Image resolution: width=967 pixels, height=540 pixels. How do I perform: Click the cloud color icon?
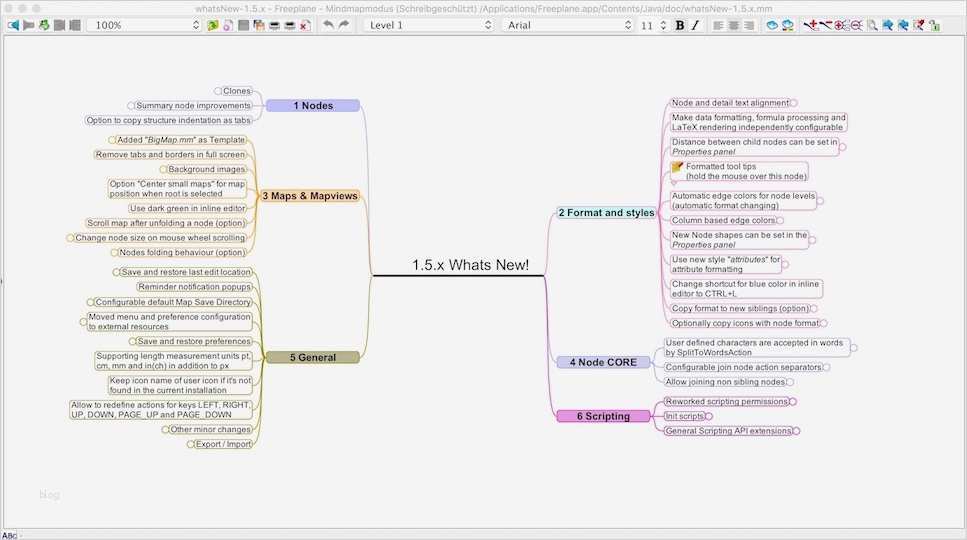point(788,25)
